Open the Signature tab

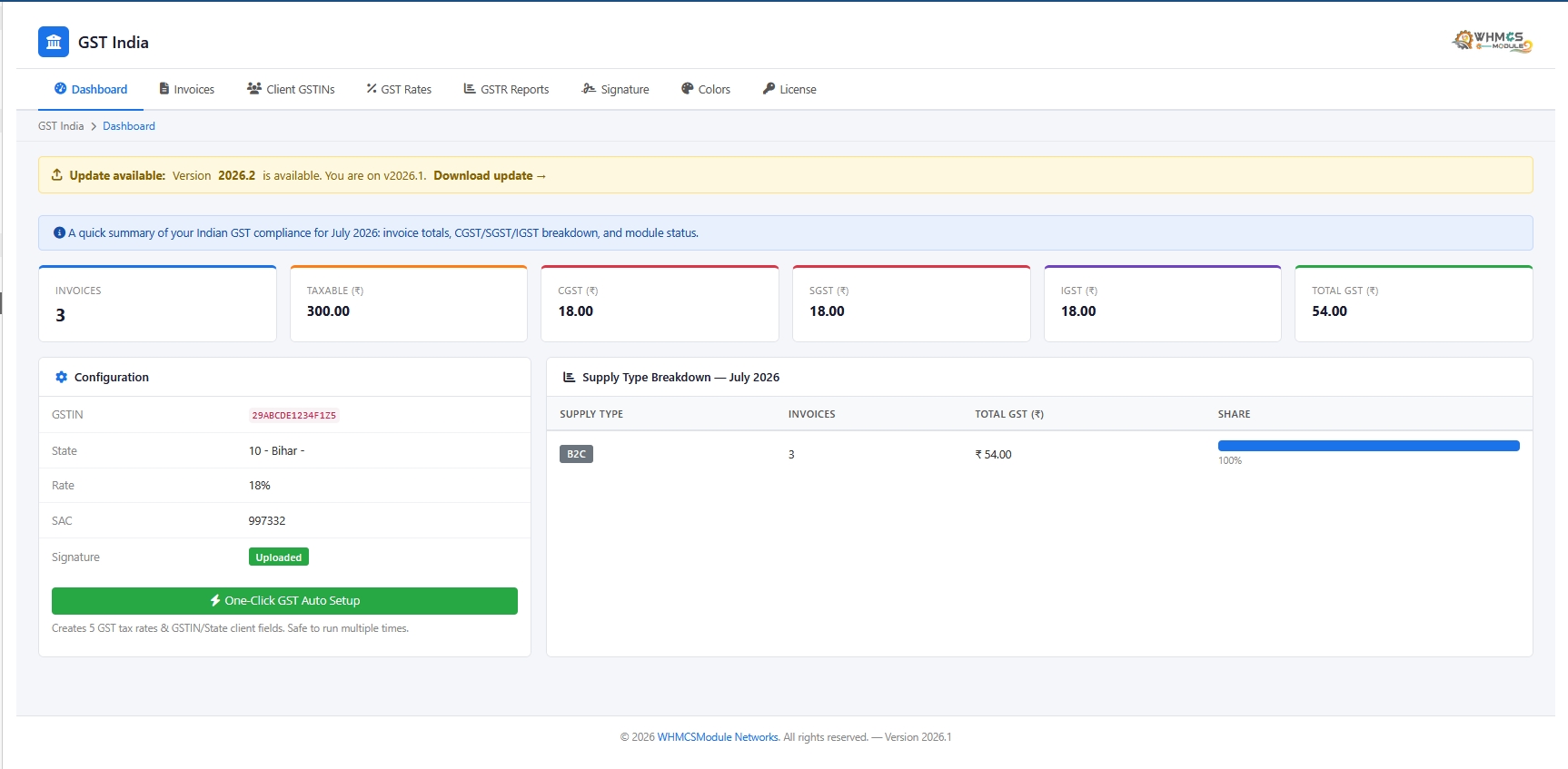pos(615,89)
